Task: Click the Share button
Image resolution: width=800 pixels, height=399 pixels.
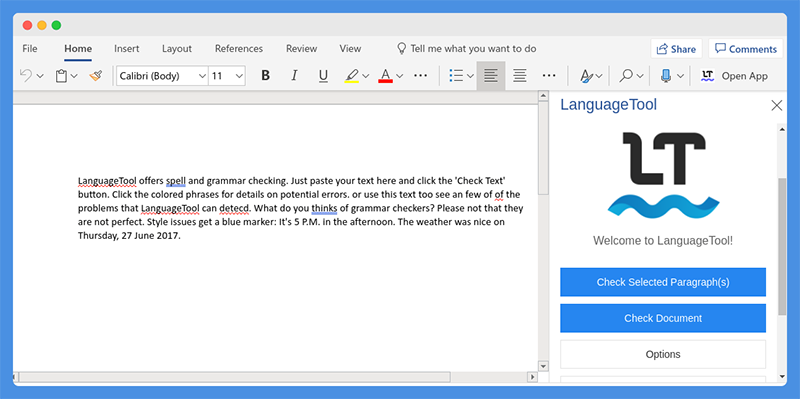Action: (x=677, y=49)
